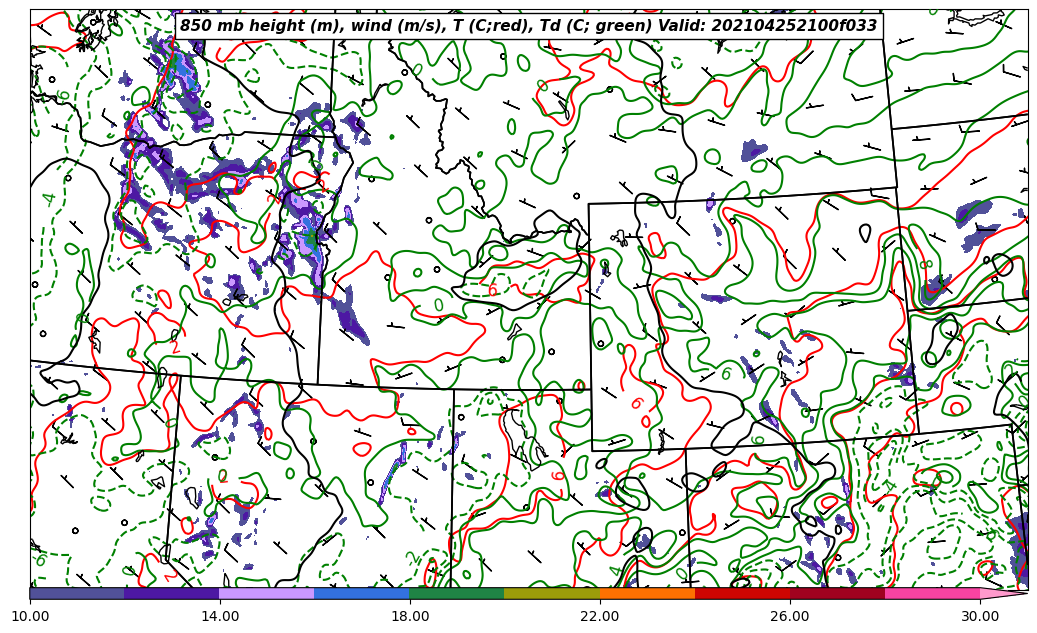Click the 10.00 colorbar tick label
The height and width of the screenshot is (633, 1037).
click(30, 617)
